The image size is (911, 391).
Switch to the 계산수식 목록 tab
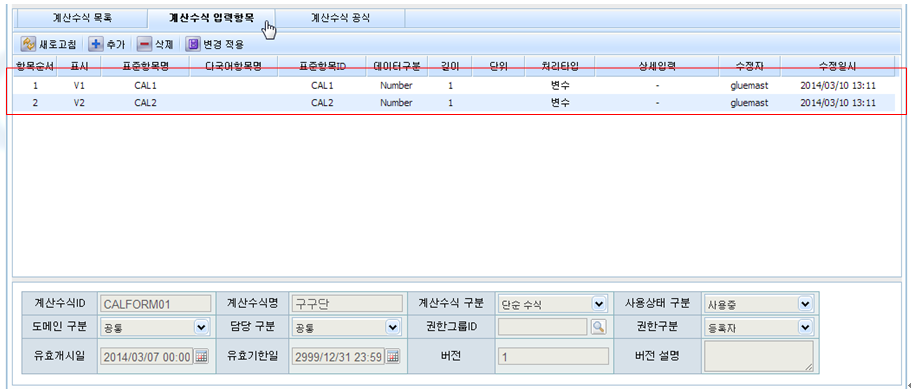(83, 18)
